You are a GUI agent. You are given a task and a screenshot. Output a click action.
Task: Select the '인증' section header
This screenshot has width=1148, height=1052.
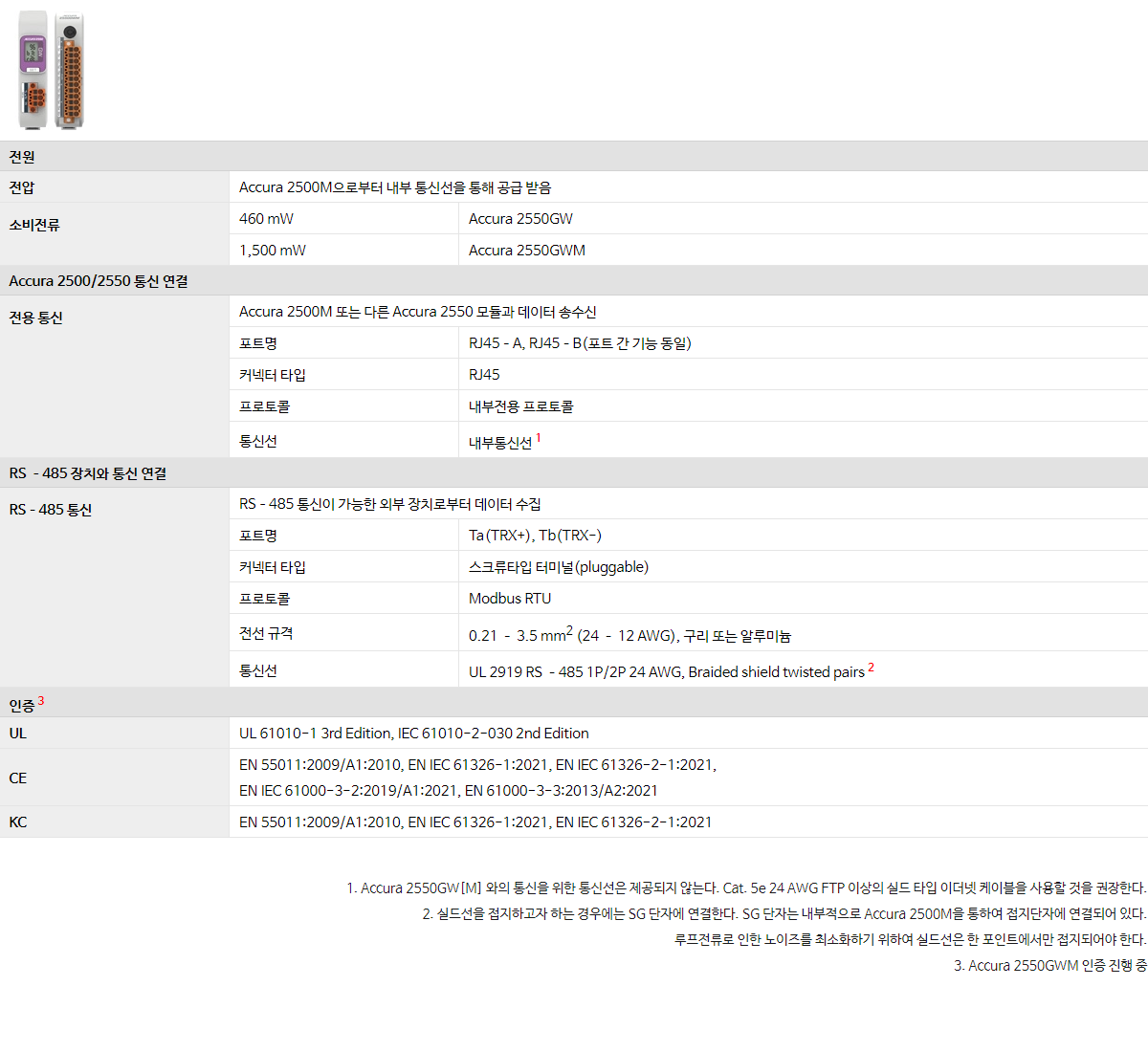click(574, 703)
